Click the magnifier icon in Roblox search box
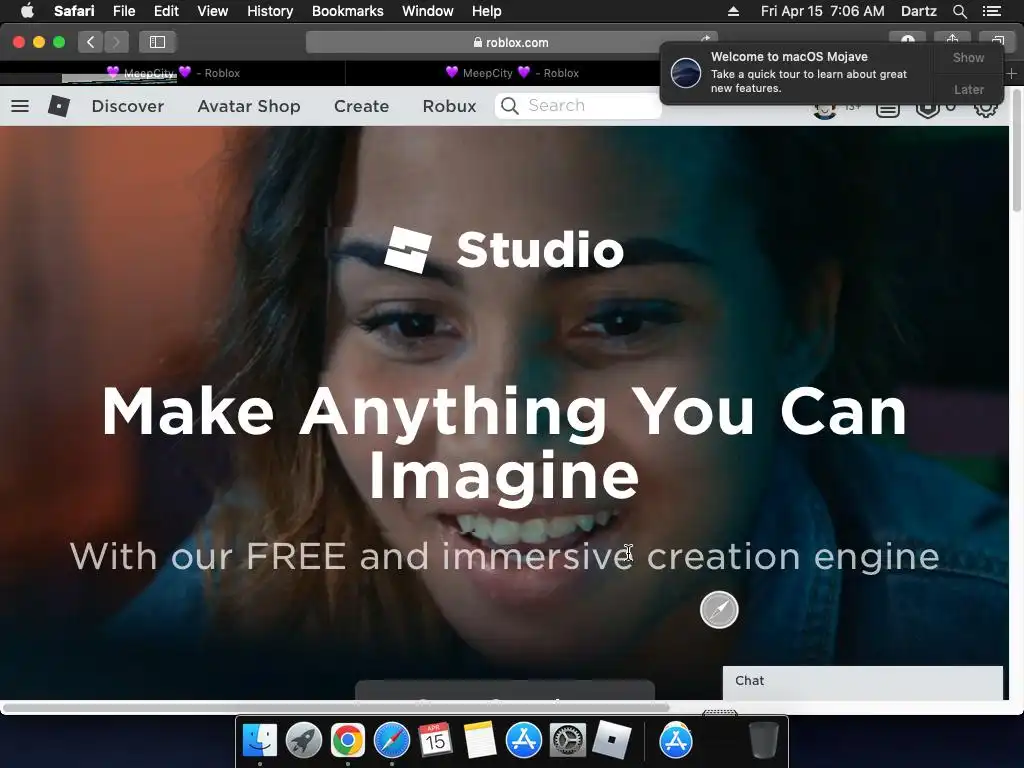The height and width of the screenshot is (768, 1024). click(510, 106)
